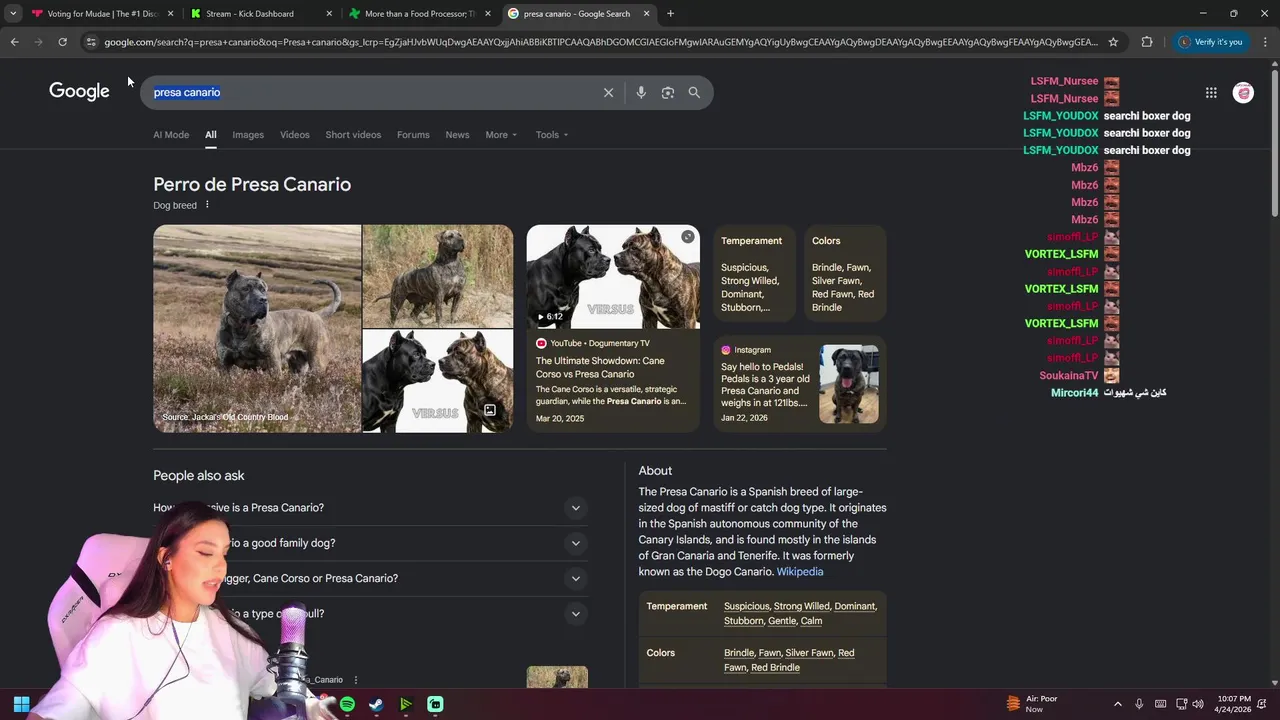Switch to Stream - Kick Dashboard tab
The image size is (1280, 720).
[260, 14]
